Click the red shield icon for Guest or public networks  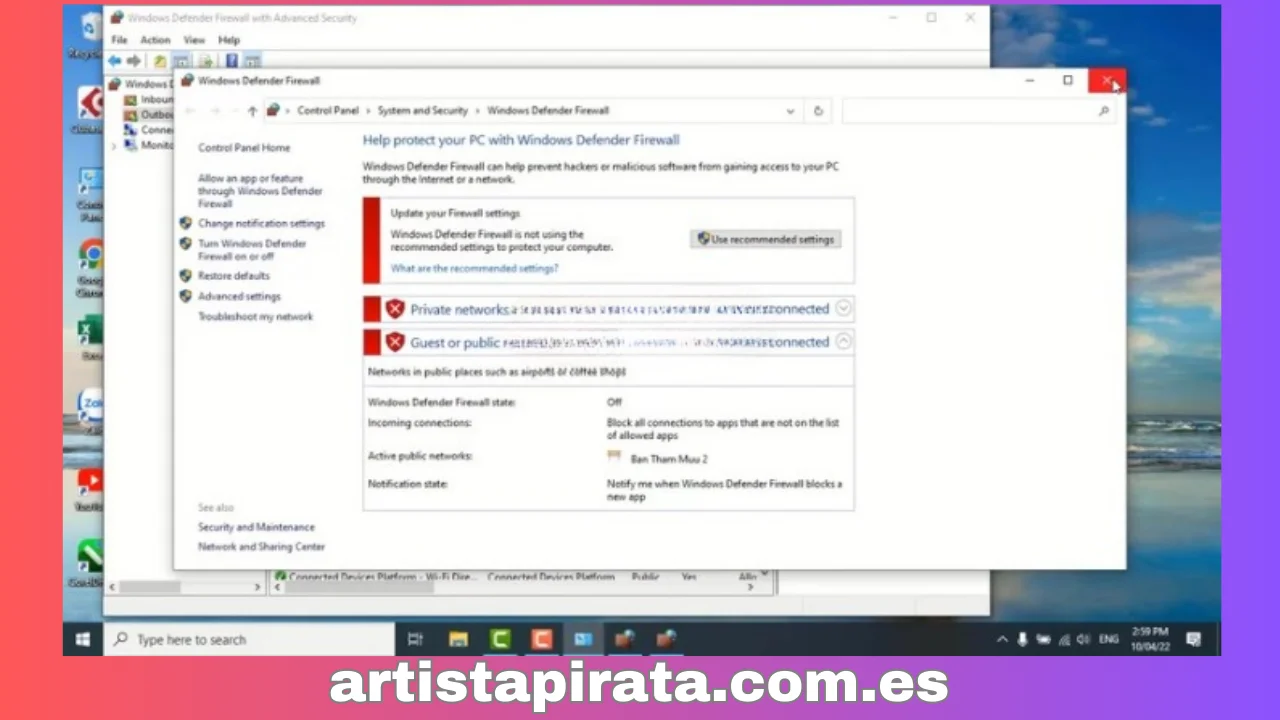point(395,342)
